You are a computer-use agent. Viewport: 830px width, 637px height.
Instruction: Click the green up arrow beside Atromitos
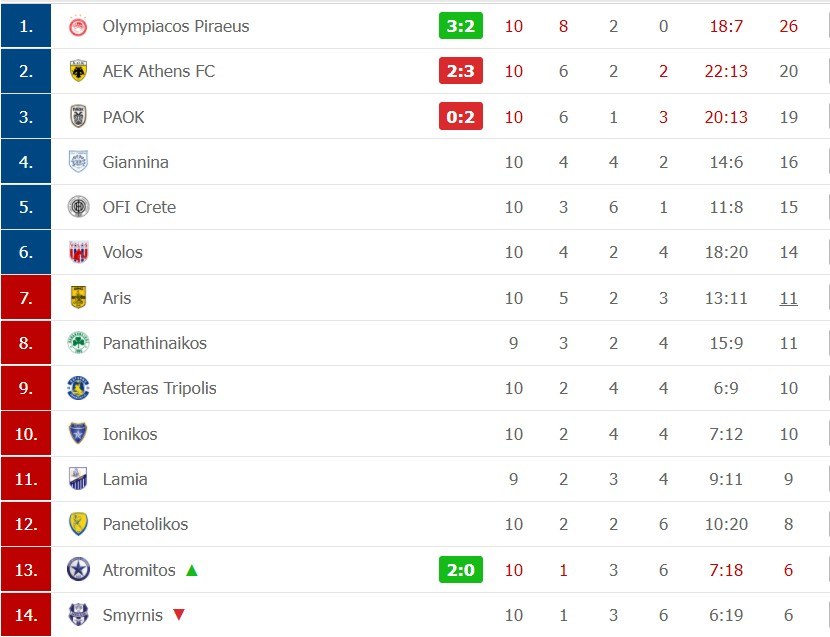[x=192, y=570]
